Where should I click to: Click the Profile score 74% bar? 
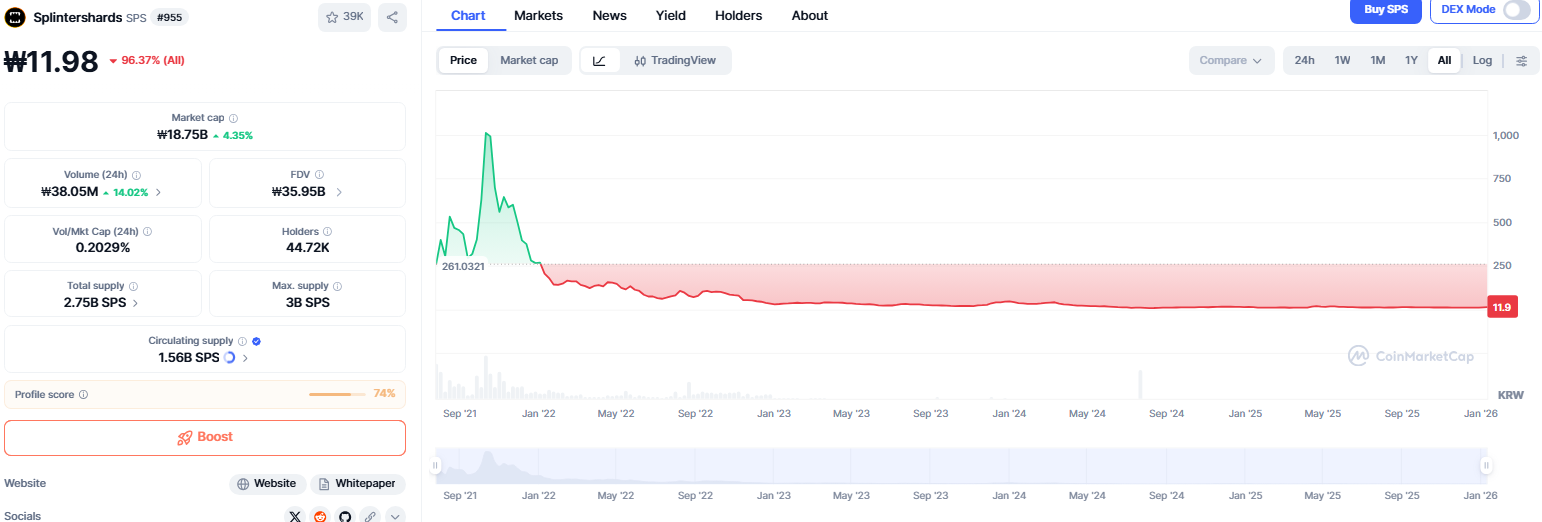coord(337,394)
